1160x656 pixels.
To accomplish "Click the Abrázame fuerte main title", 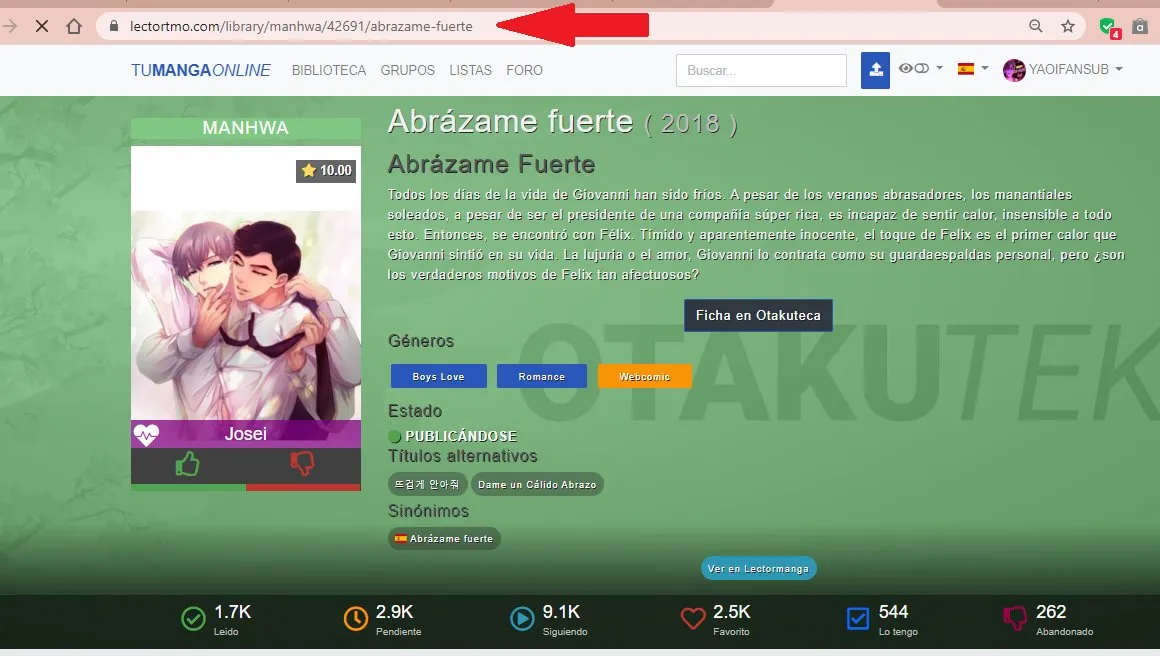I will [x=510, y=121].
